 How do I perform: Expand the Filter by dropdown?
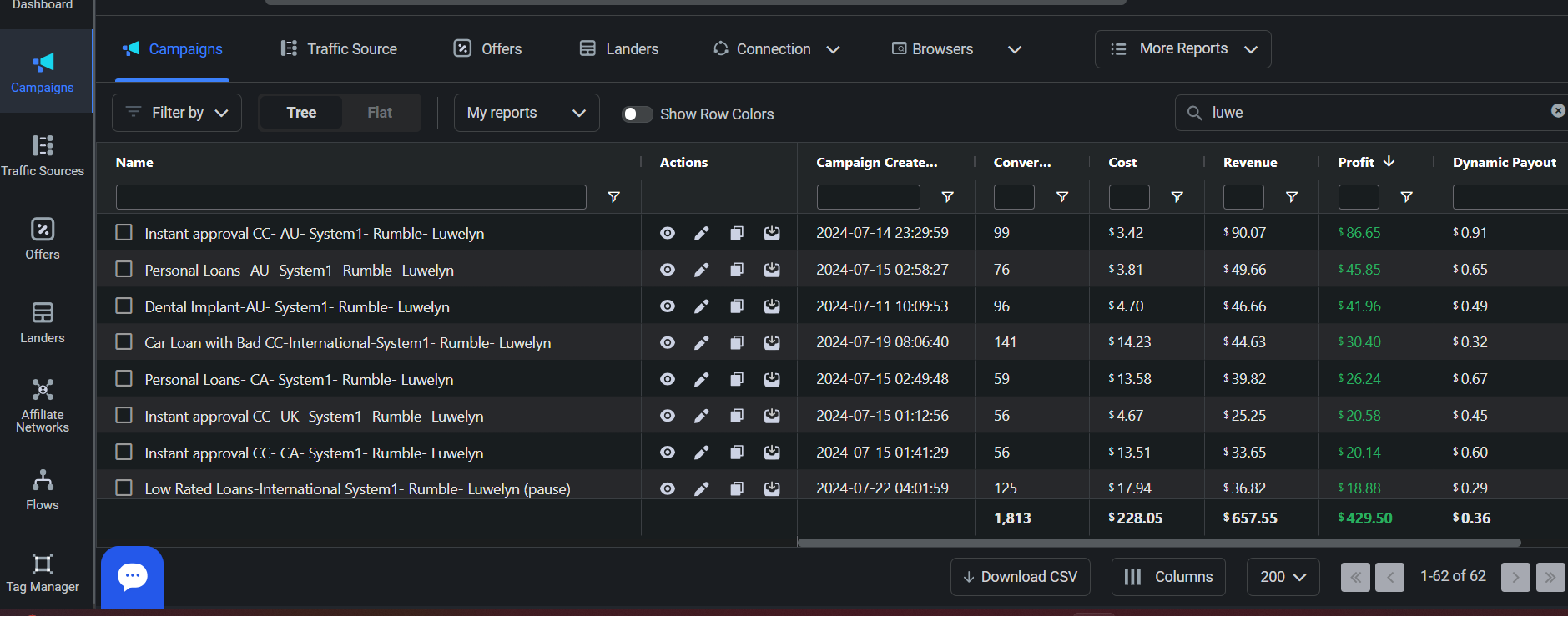177,113
